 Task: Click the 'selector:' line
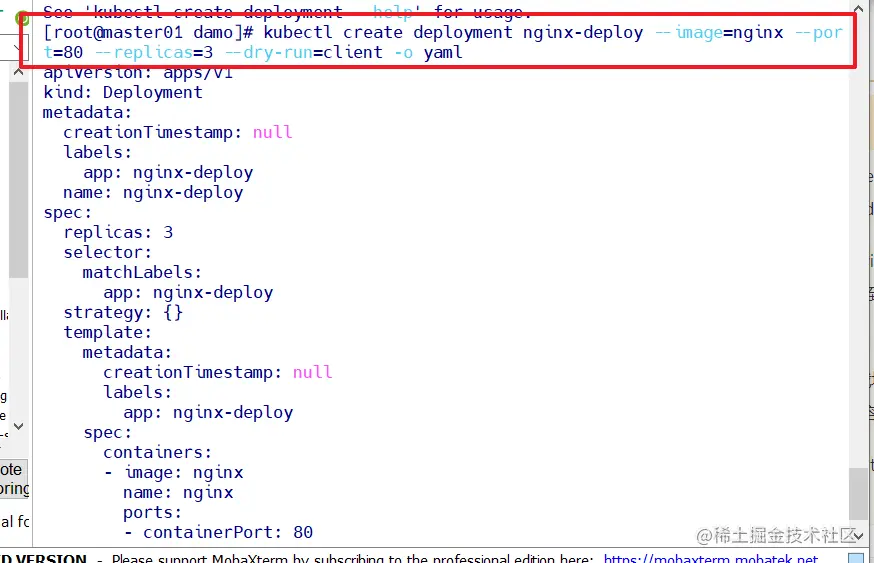[x=108, y=252]
